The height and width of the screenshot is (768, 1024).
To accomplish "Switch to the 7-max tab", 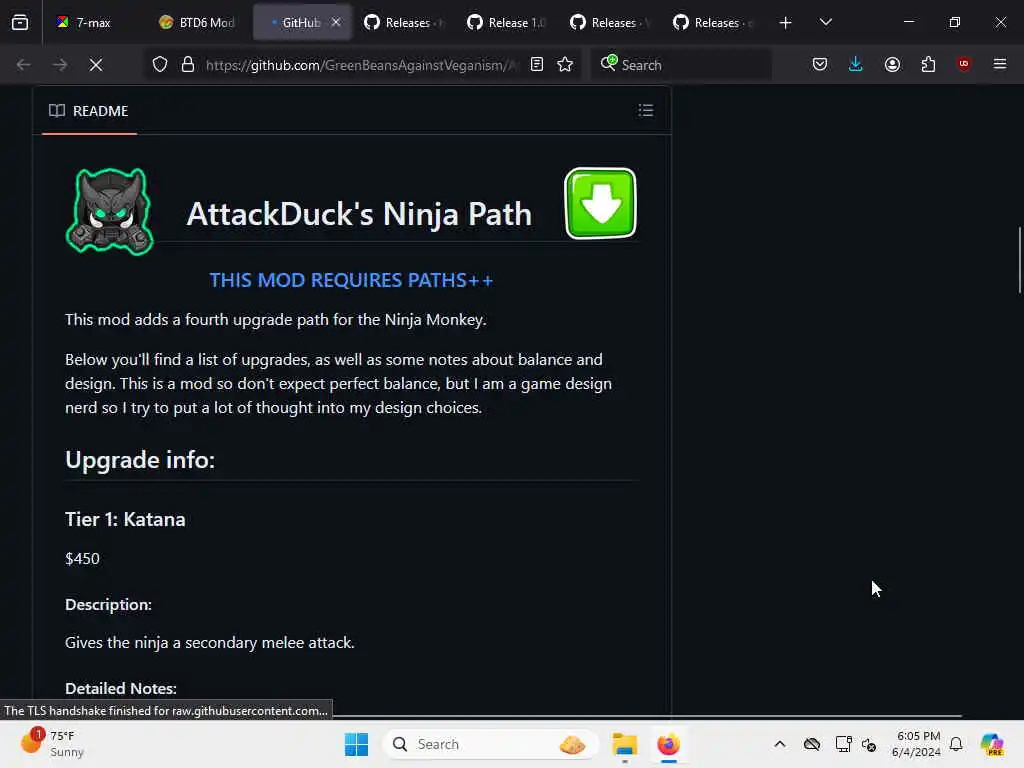I will tap(84, 23).
